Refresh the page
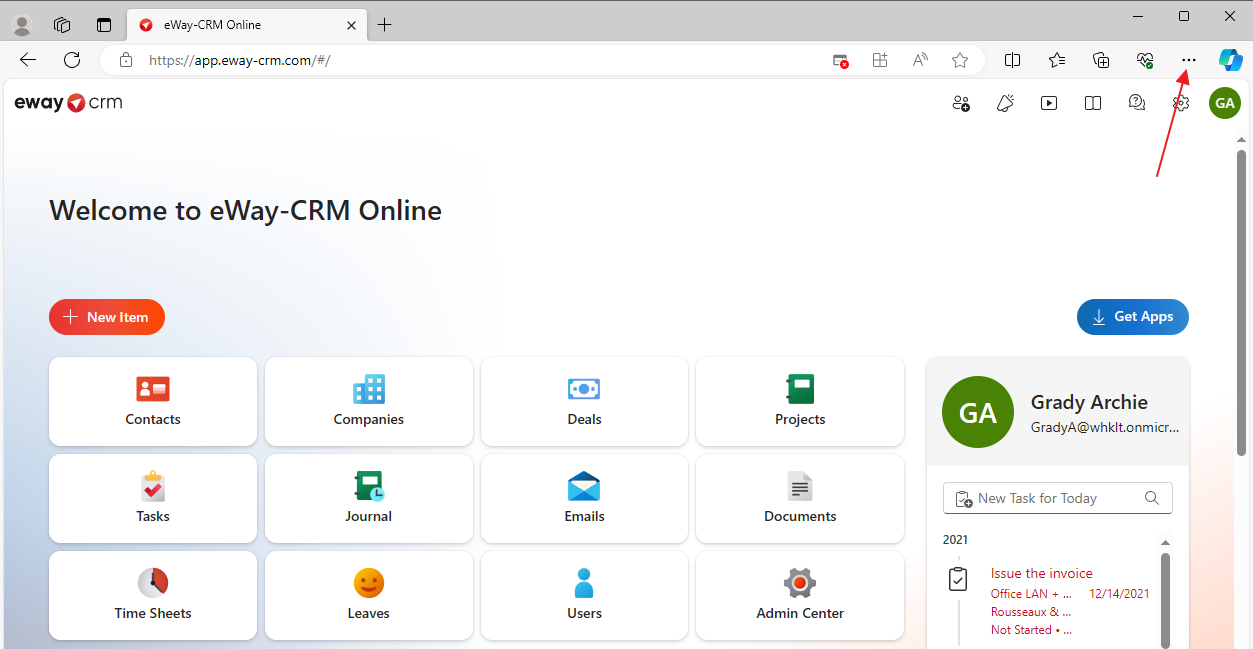 point(72,60)
